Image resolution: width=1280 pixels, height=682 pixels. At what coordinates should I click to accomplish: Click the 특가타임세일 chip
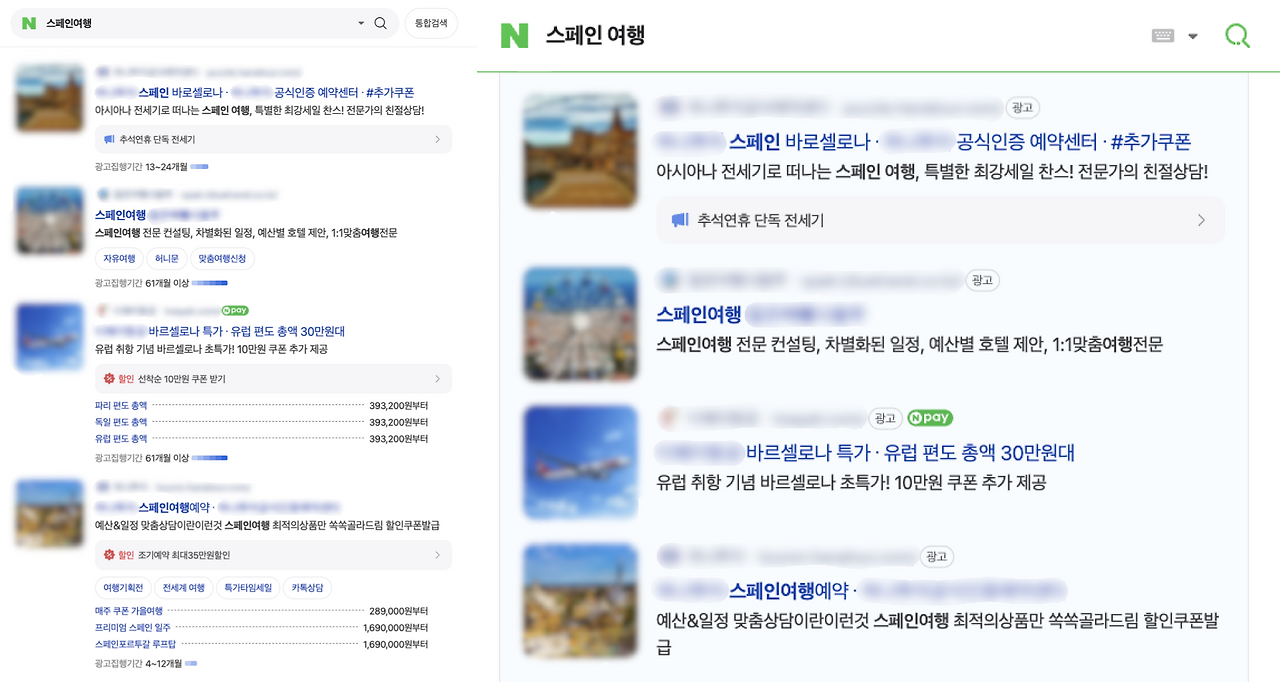248,588
